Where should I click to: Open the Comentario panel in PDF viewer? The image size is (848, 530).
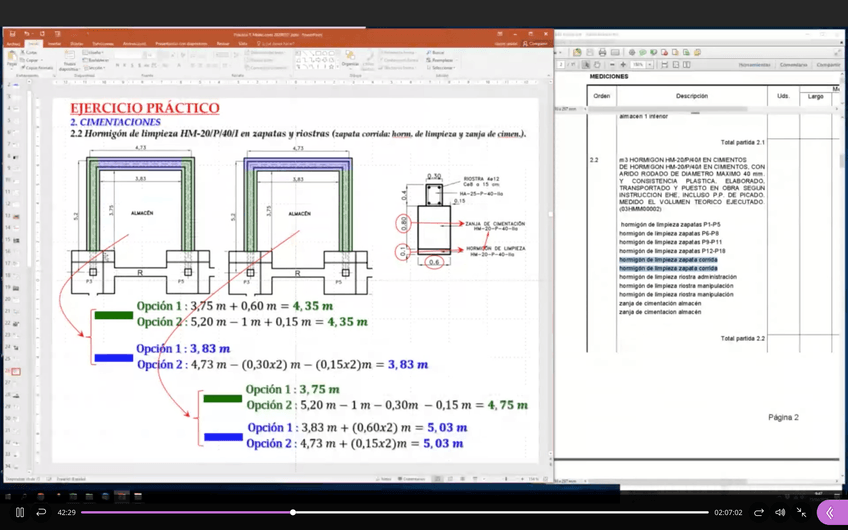pyautogui.click(x=793, y=65)
